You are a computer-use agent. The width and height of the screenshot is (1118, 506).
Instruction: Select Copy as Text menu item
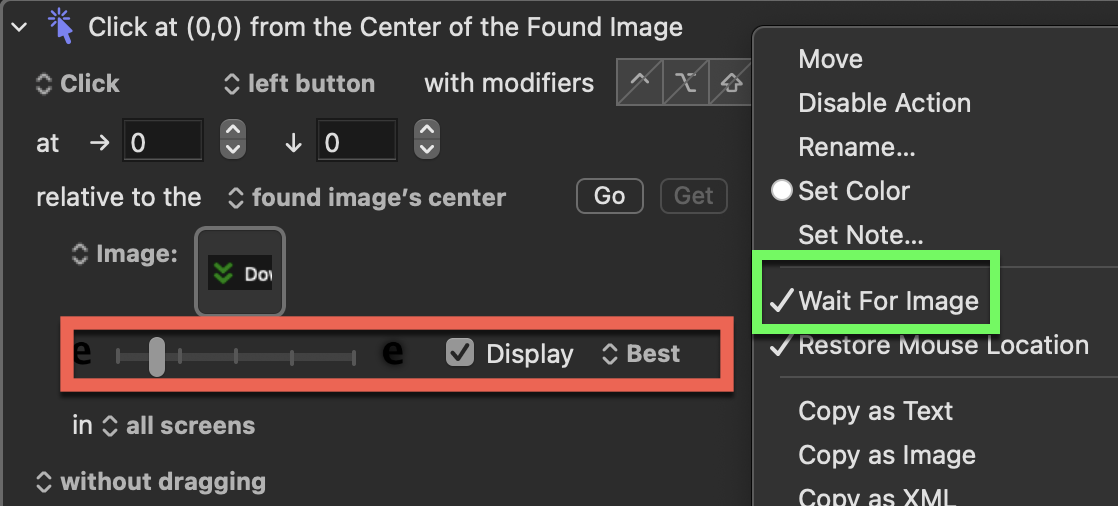coord(876,411)
